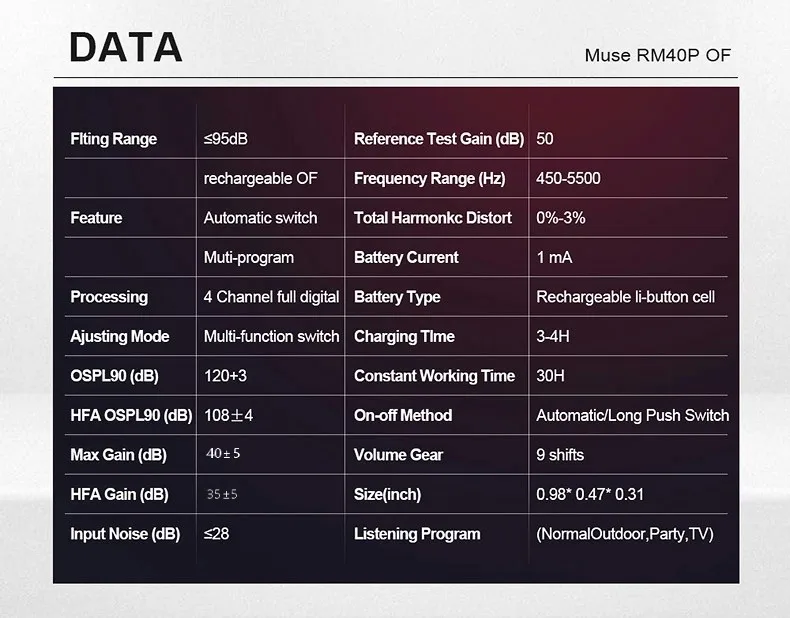Select (NormalOutdoor,Party,TV) value
The image size is (790, 618).
pyautogui.click(x=625, y=534)
